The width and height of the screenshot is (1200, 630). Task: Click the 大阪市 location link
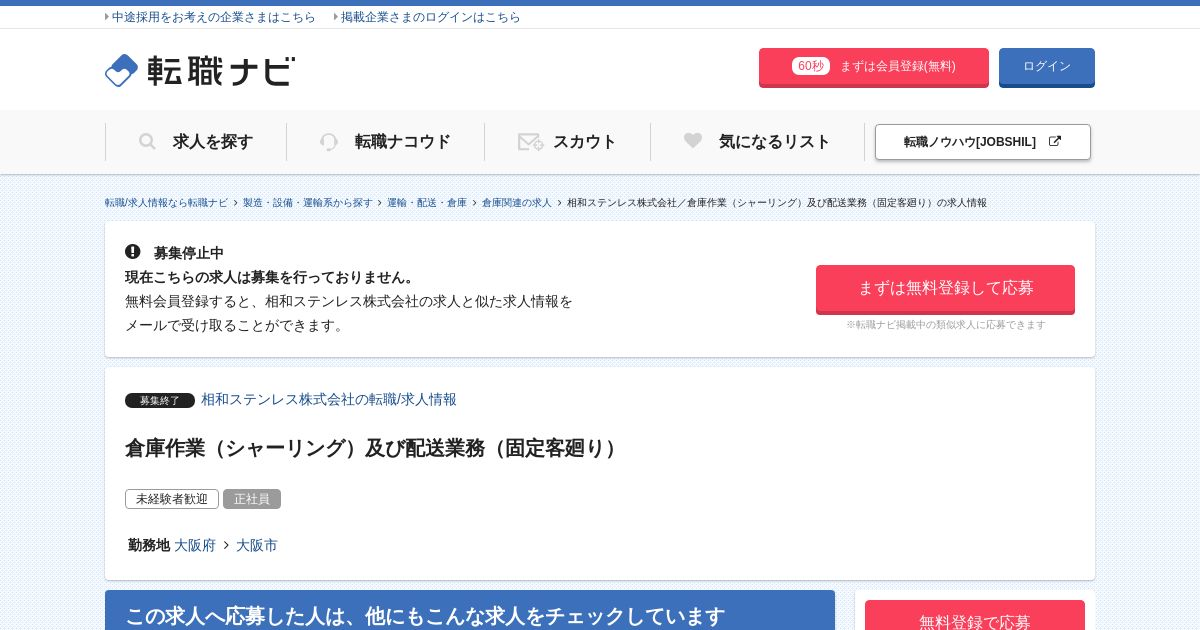coord(257,545)
